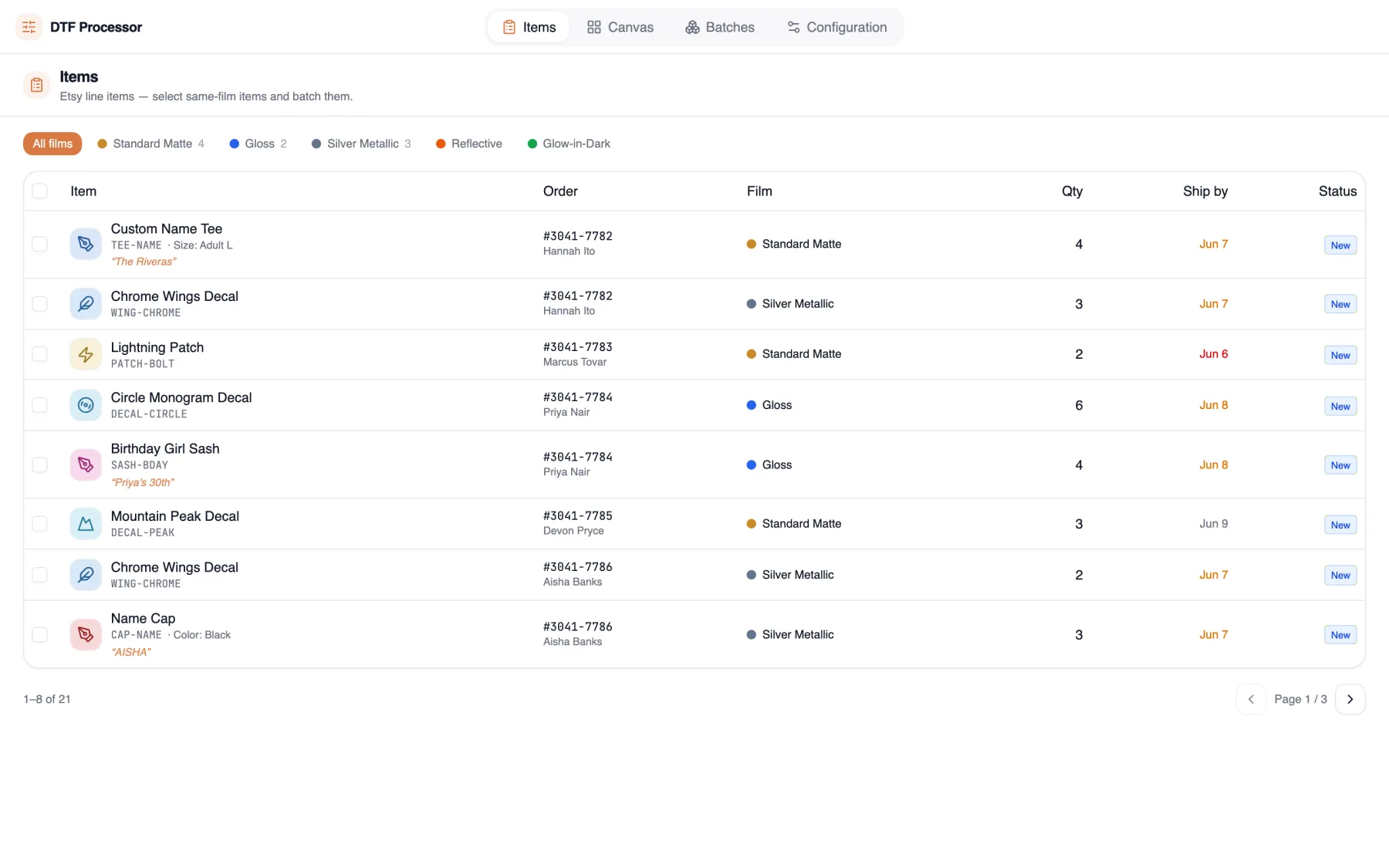Click the Items clipboard icon beside the heading

(x=36, y=85)
